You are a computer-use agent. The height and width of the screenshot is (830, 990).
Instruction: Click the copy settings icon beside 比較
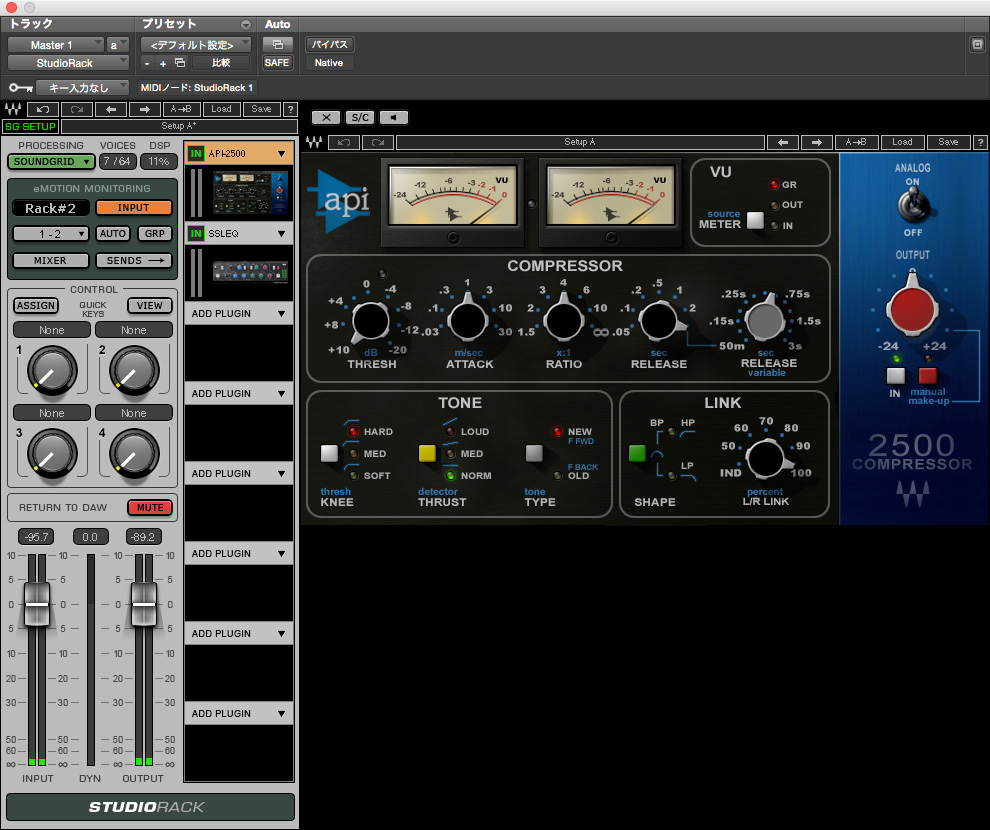[180, 62]
